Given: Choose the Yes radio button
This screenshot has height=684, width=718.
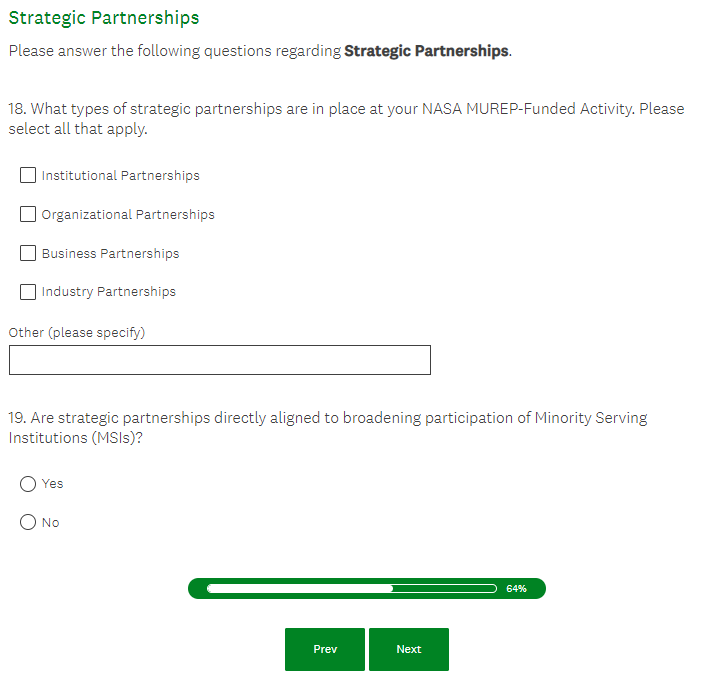Looking at the screenshot, I should pyautogui.click(x=29, y=484).
